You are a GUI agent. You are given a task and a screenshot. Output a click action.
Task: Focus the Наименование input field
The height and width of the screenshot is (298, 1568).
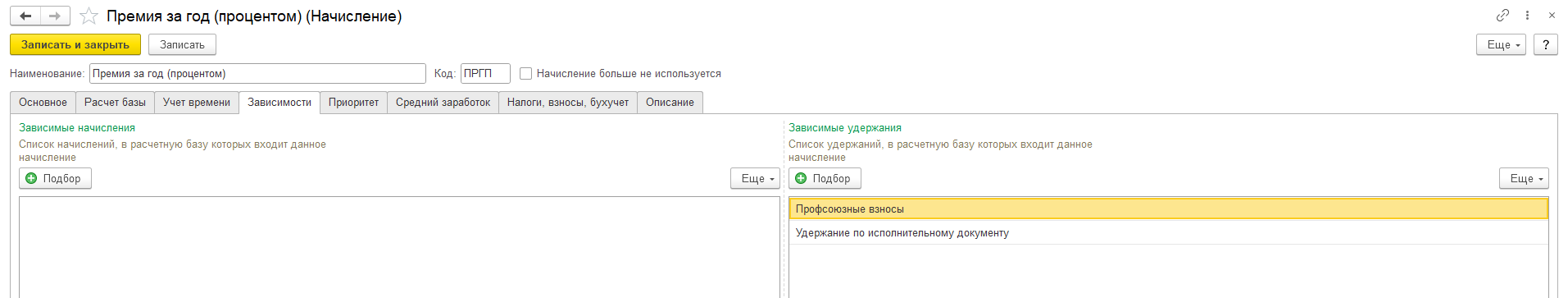click(x=257, y=74)
